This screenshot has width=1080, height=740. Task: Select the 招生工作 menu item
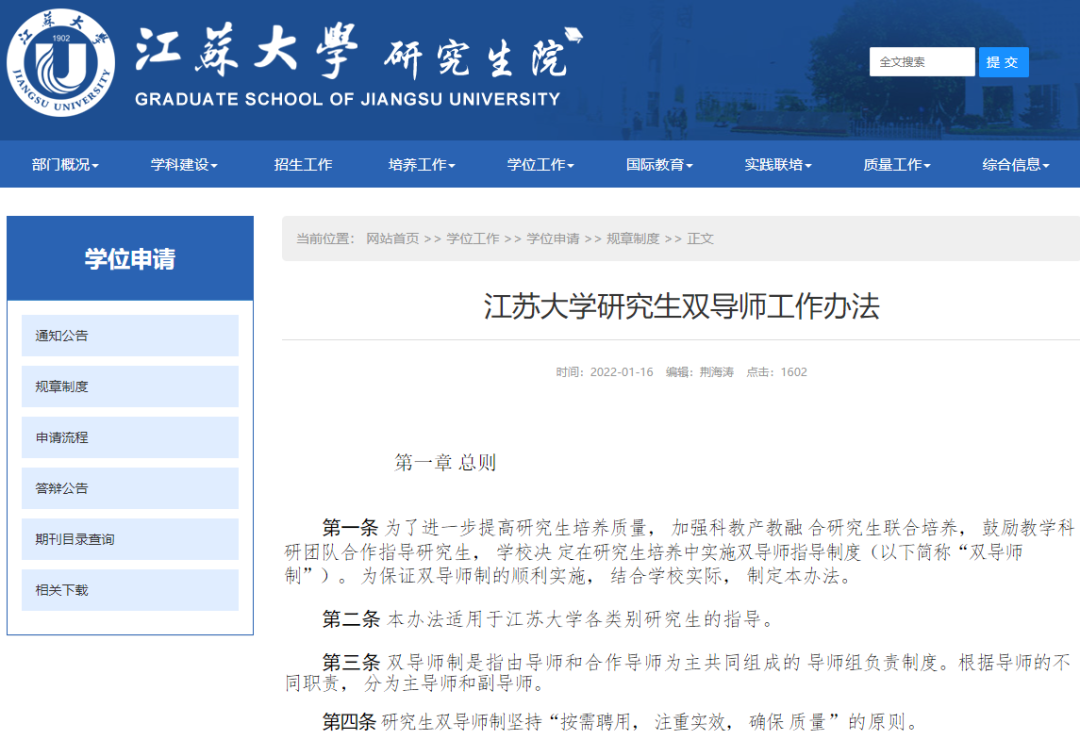(x=302, y=164)
